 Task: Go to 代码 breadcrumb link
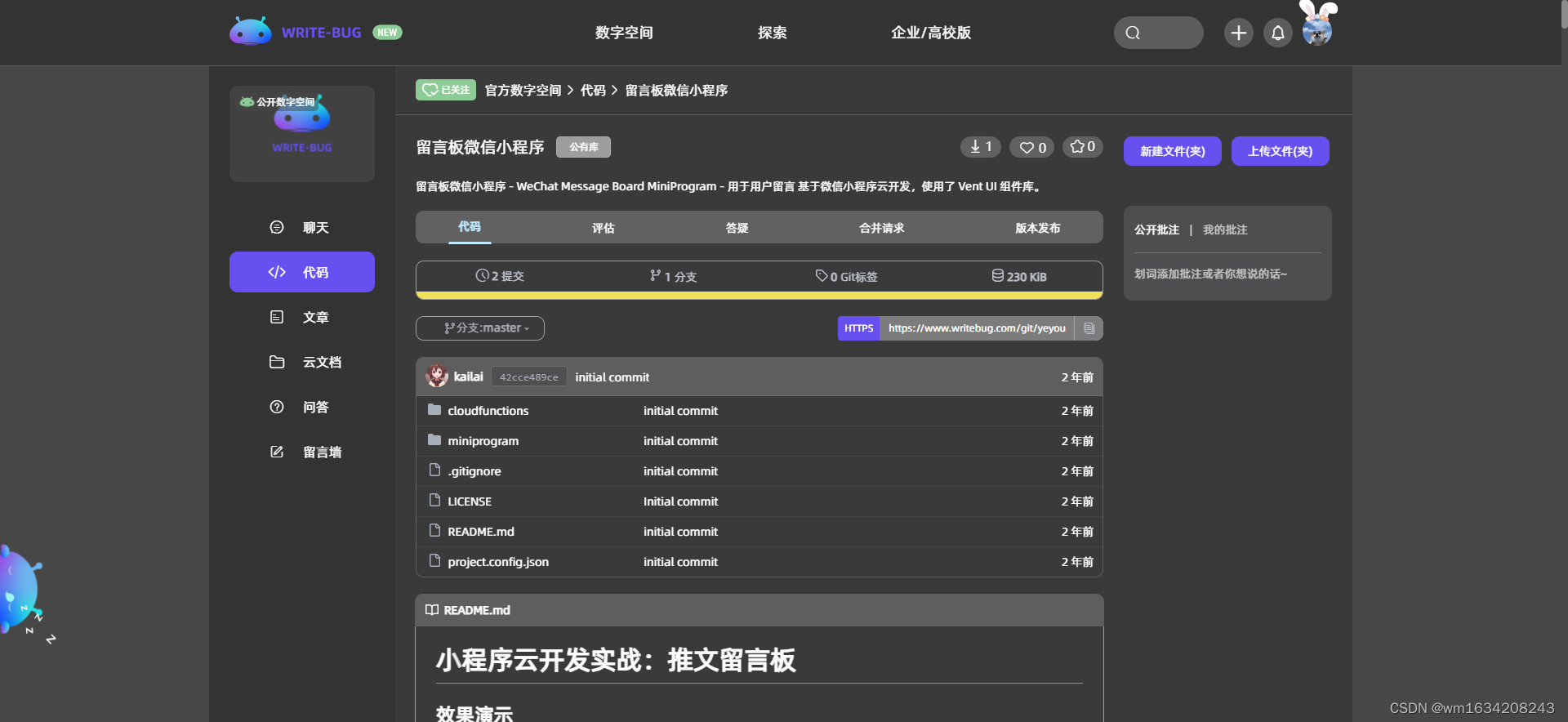pyautogui.click(x=593, y=90)
